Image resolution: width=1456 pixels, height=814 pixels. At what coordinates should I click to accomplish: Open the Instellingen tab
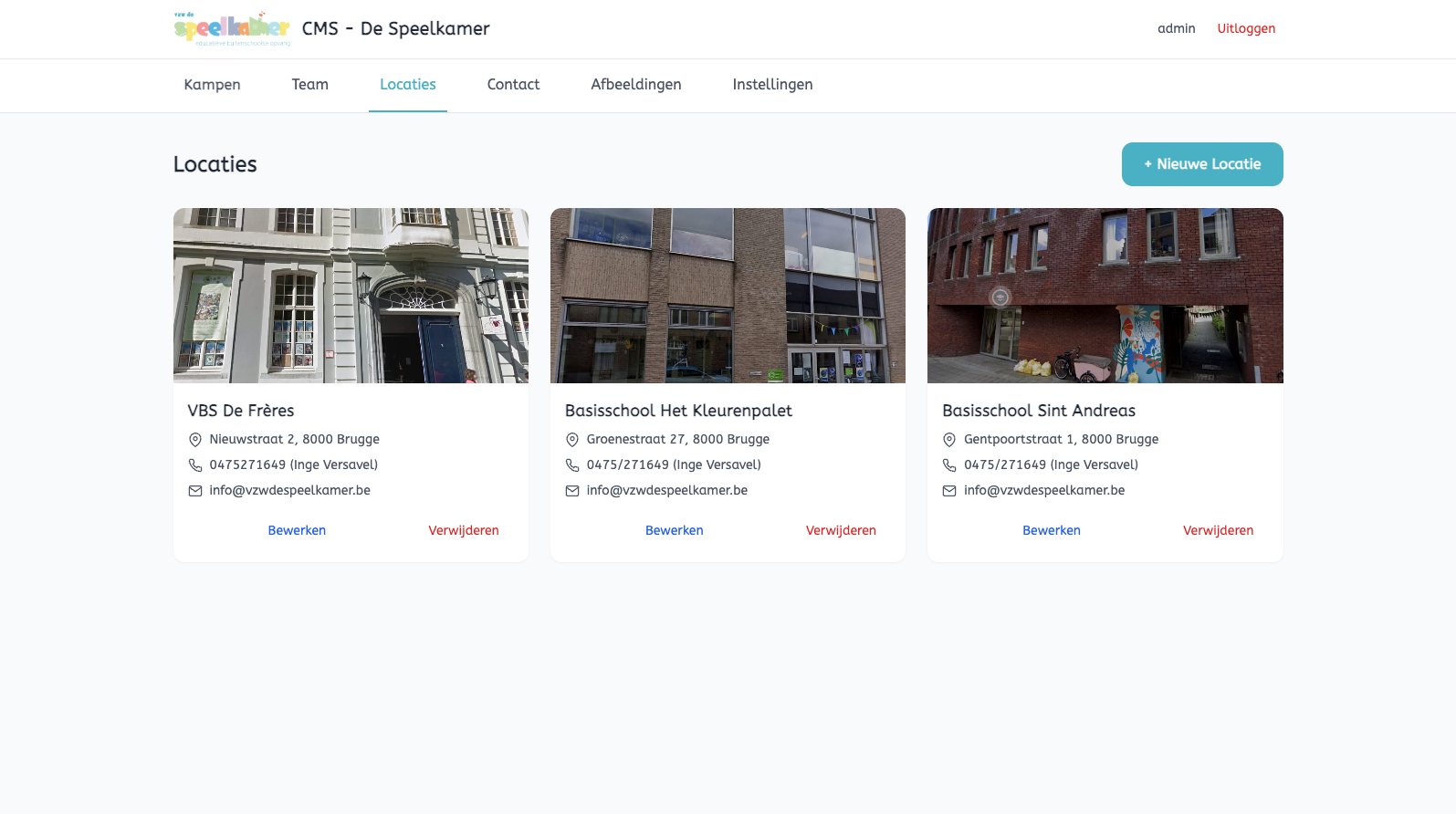(x=772, y=85)
